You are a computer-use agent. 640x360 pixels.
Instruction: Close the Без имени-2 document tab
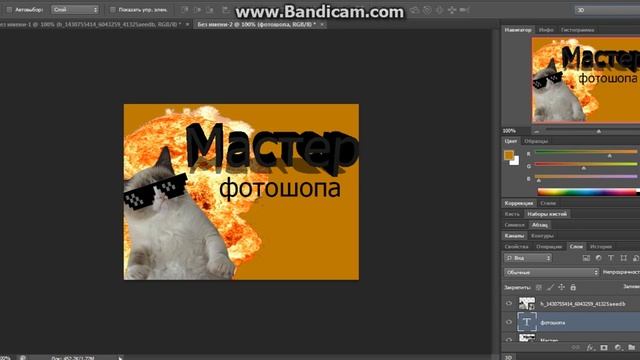point(322,24)
